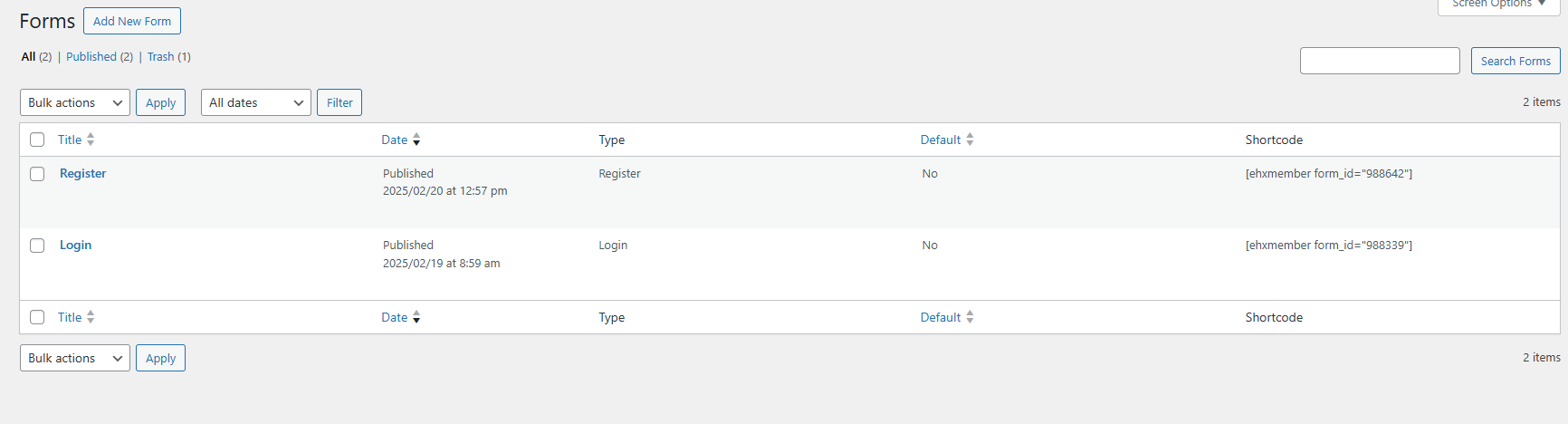Click the Date sort arrow in header
1568x424 pixels.
(416, 140)
